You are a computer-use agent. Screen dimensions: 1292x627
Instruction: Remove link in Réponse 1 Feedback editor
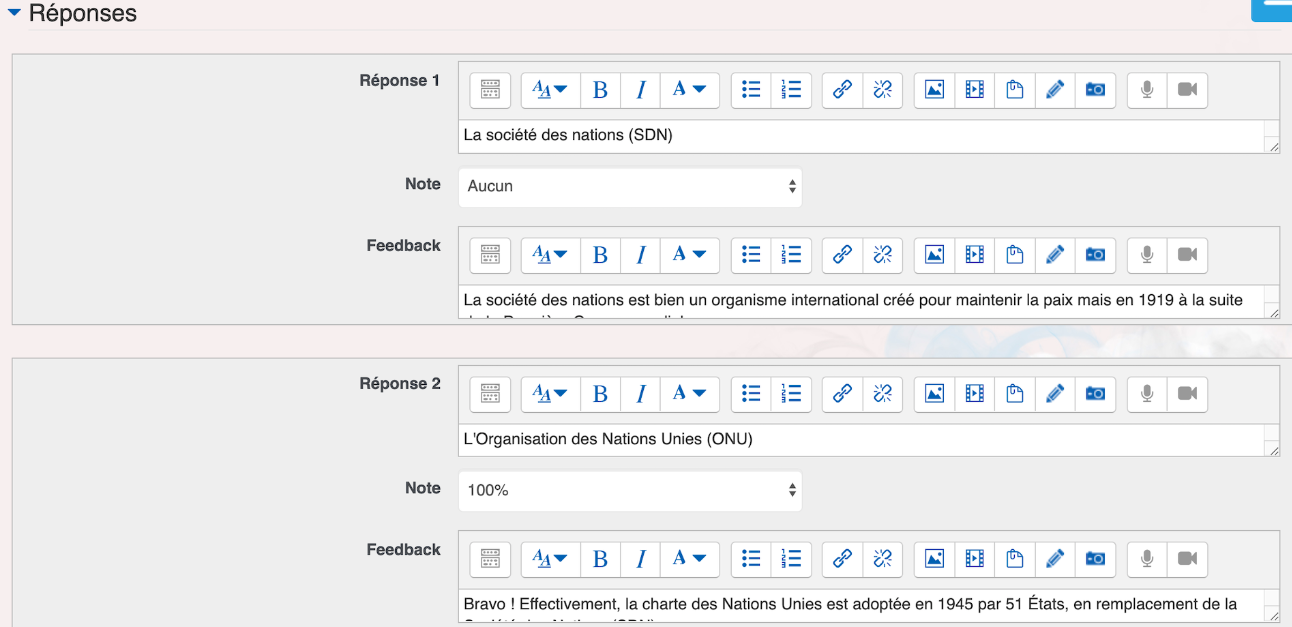(x=882, y=255)
